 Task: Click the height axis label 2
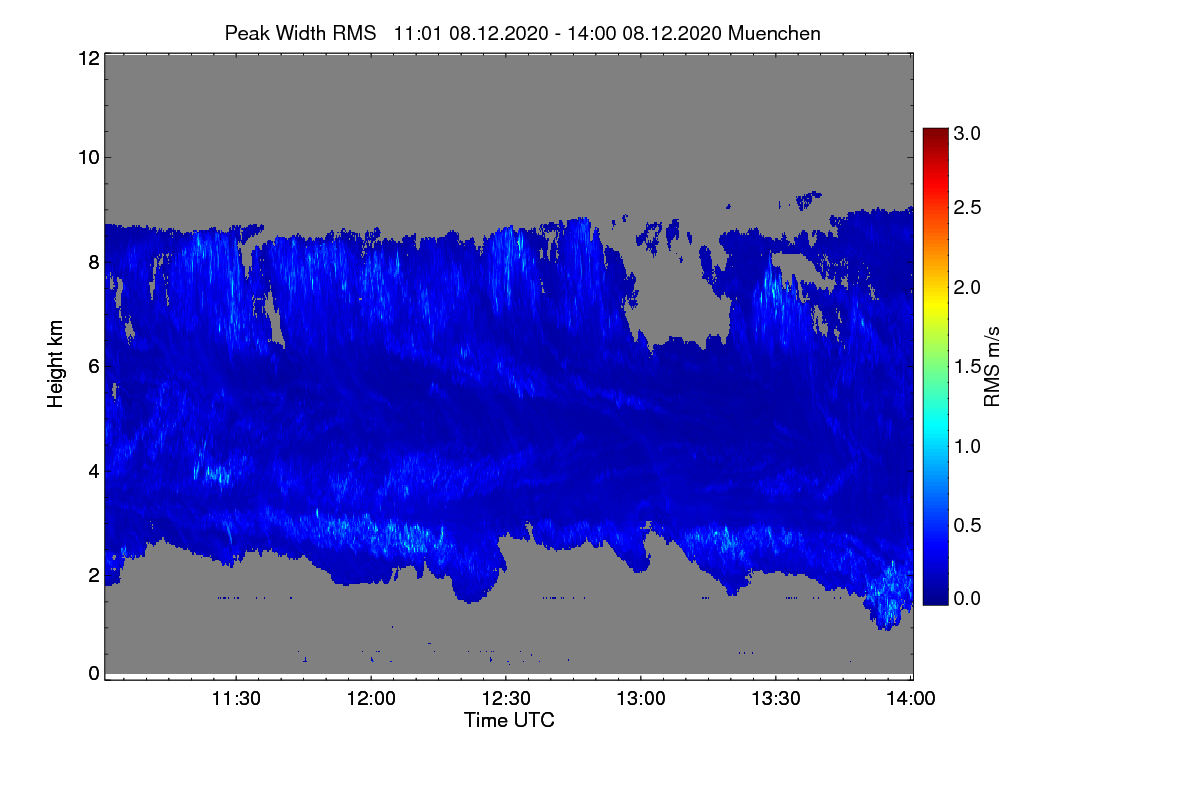94,574
